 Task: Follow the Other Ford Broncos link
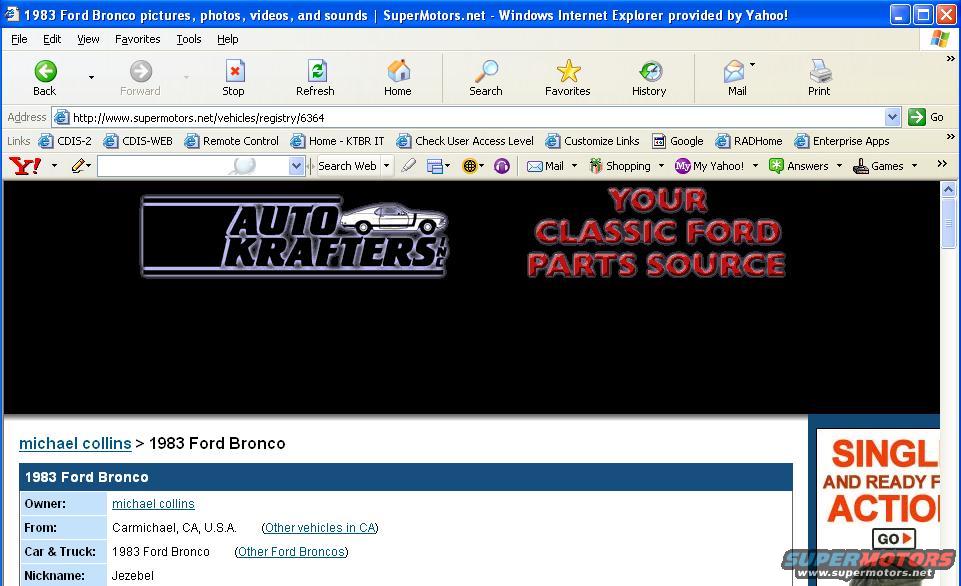tap(291, 552)
